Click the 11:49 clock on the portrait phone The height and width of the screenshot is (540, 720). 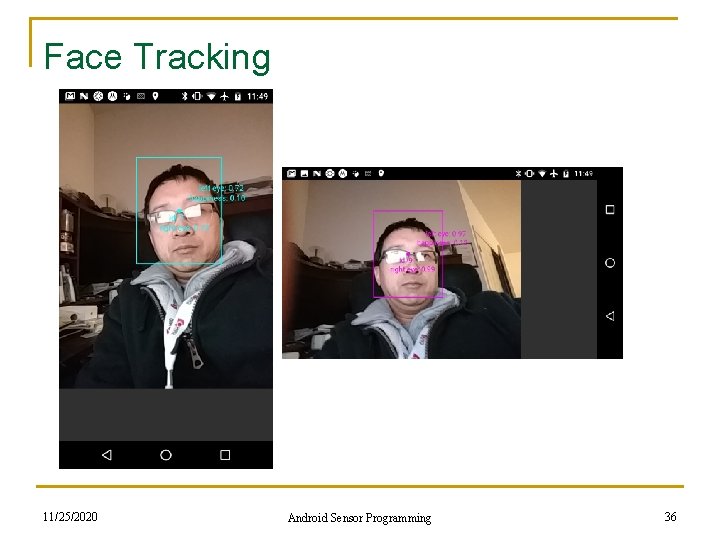pos(257,96)
